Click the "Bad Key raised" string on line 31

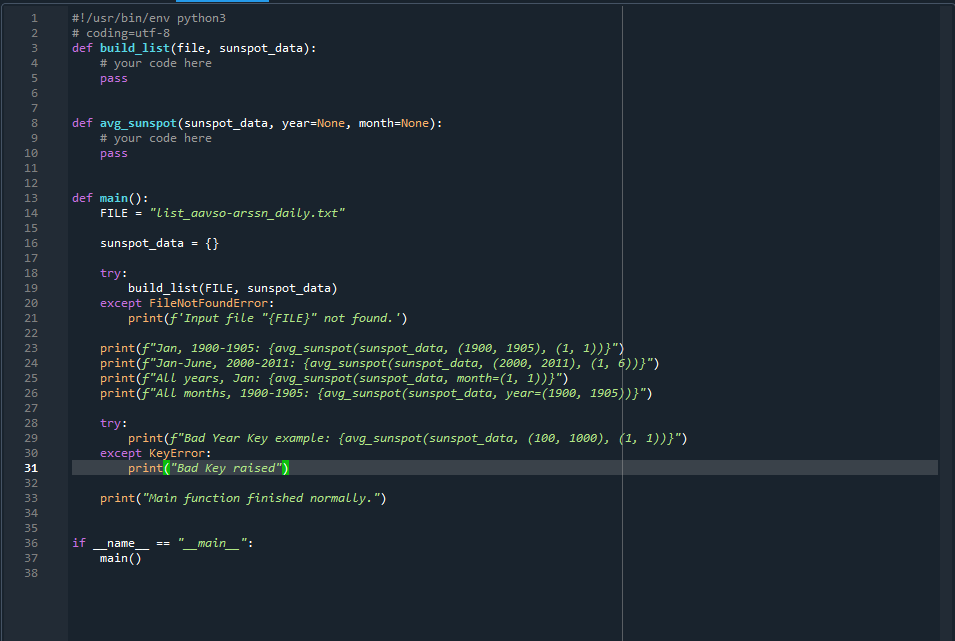click(226, 468)
